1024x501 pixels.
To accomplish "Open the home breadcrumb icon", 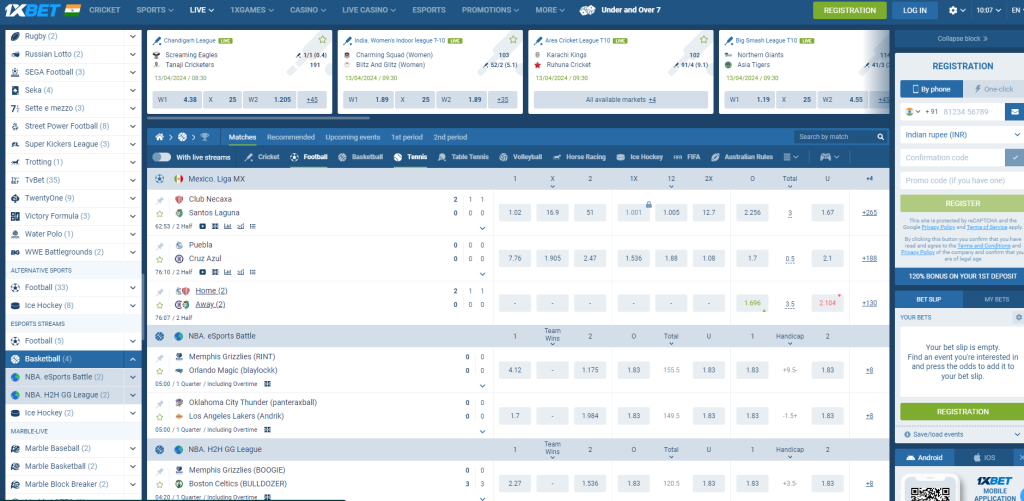I will pos(159,137).
